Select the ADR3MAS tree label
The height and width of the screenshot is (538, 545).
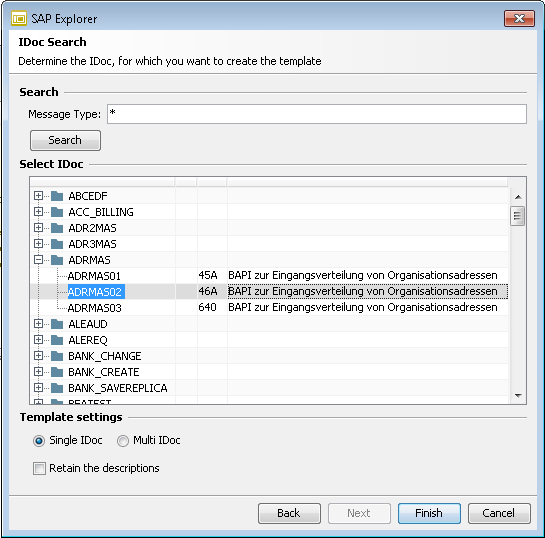(x=92, y=244)
